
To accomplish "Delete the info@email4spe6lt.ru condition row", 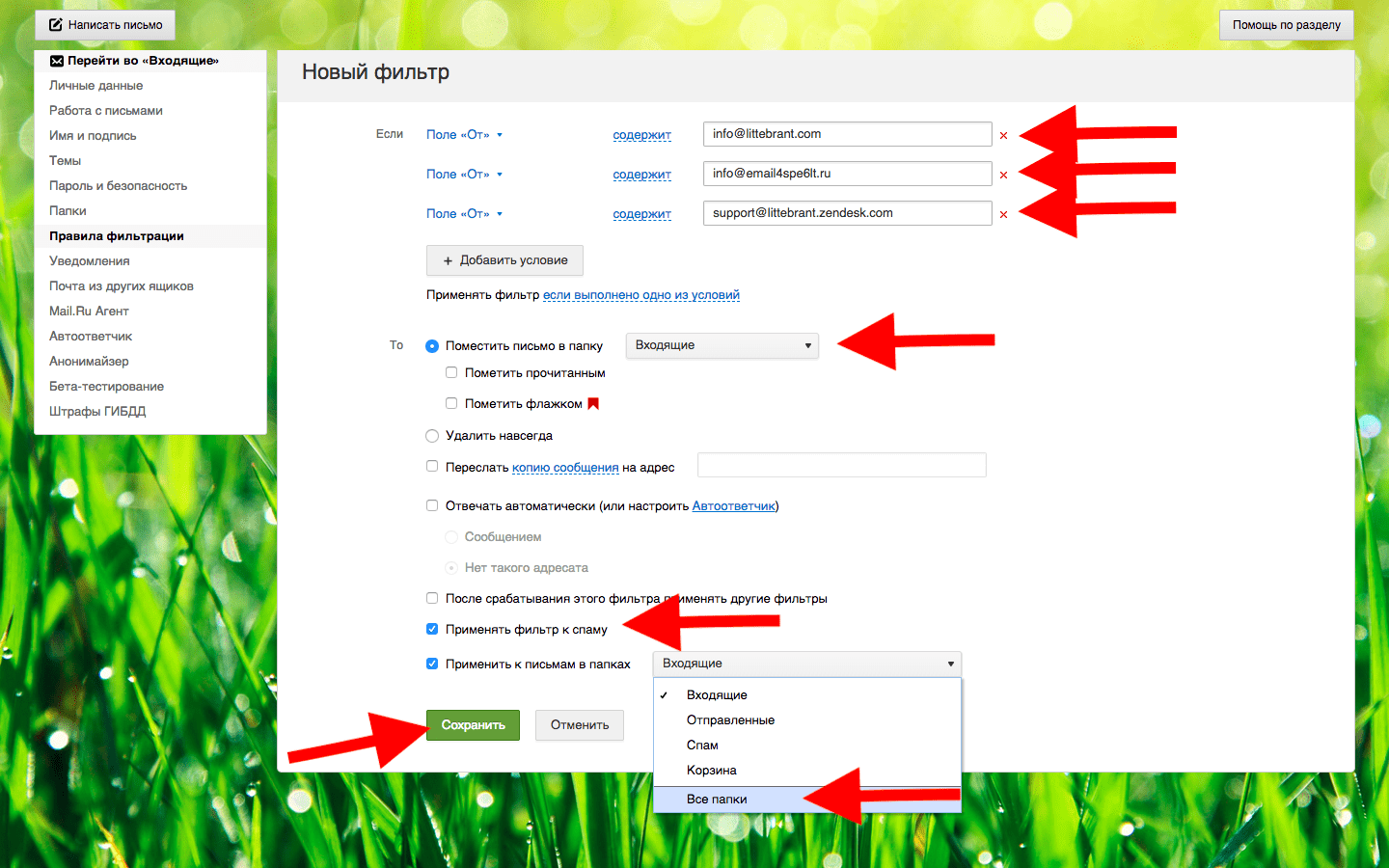I will tap(1003, 176).
